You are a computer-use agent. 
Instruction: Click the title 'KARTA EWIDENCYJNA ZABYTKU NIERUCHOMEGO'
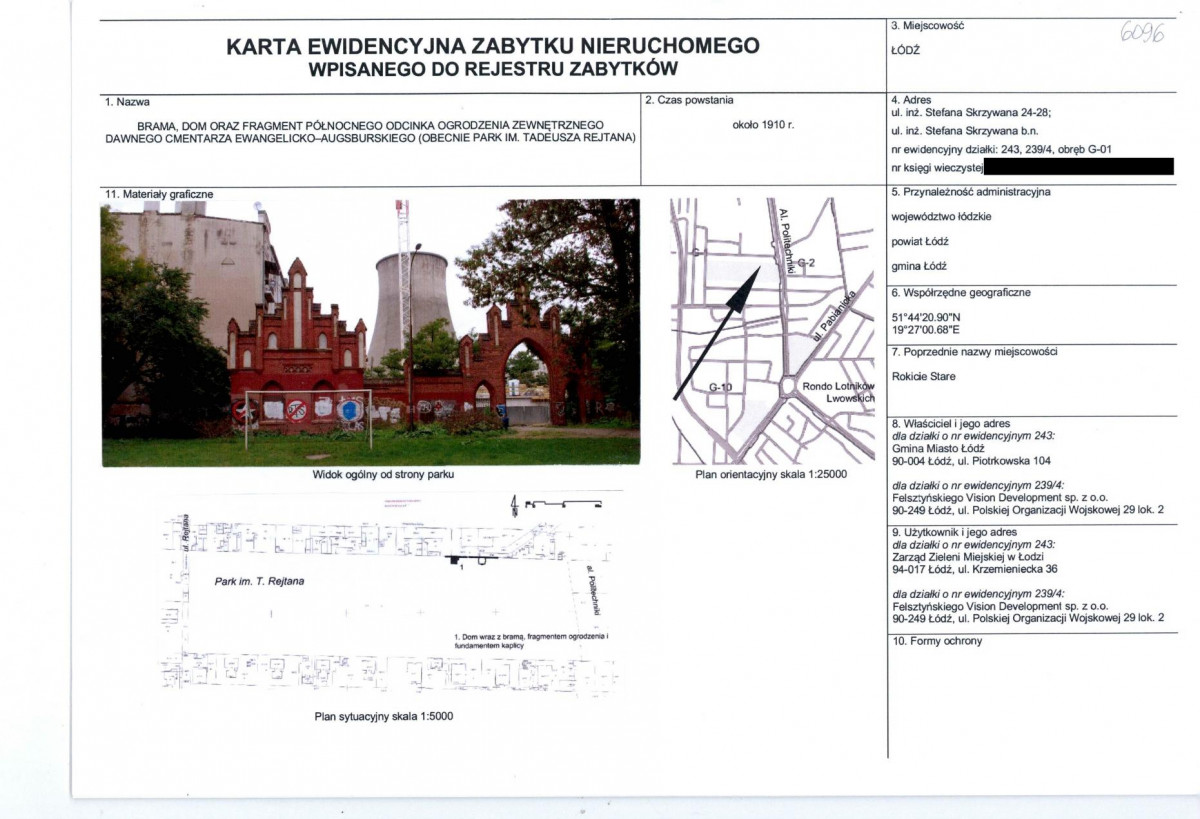click(493, 46)
